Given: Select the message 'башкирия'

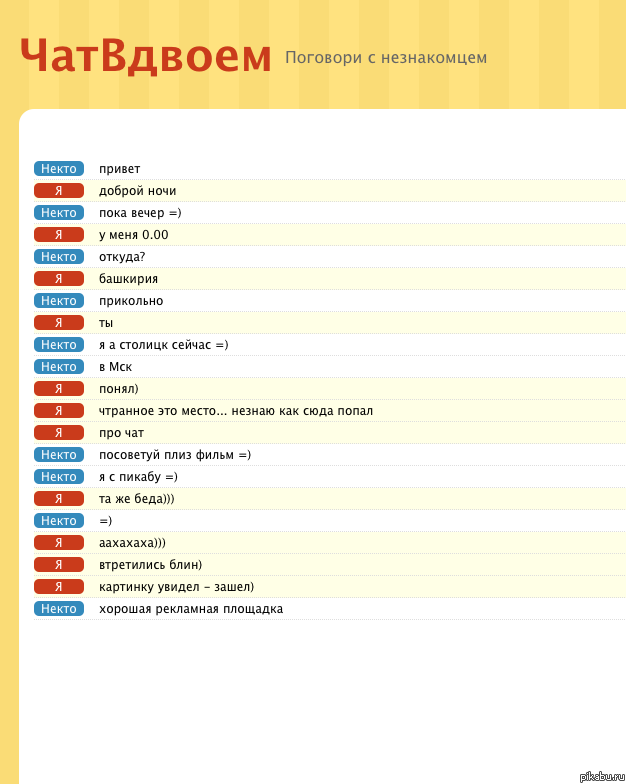Looking at the screenshot, I should [x=128, y=279].
